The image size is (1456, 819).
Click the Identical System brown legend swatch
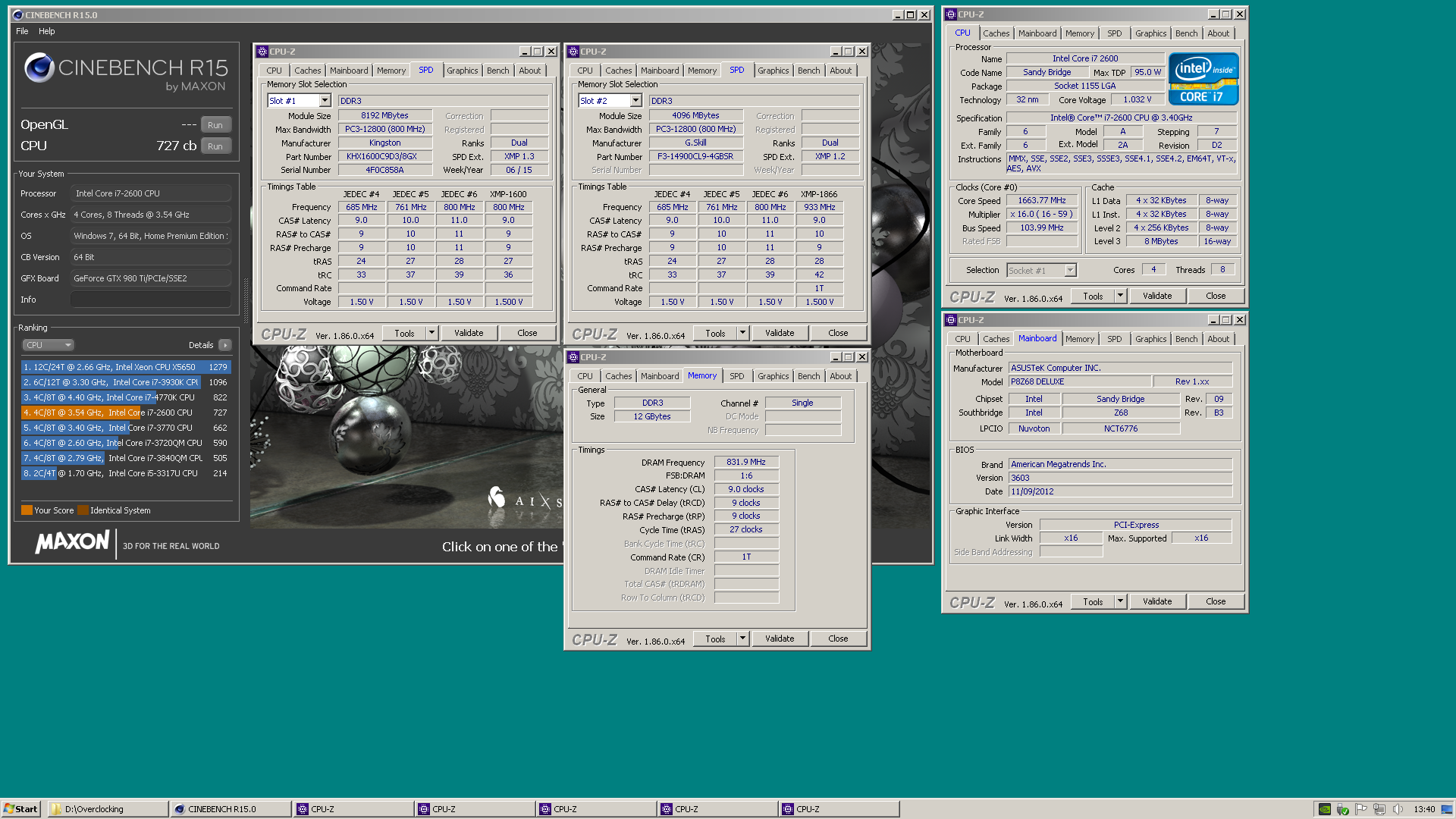[83, 510]
